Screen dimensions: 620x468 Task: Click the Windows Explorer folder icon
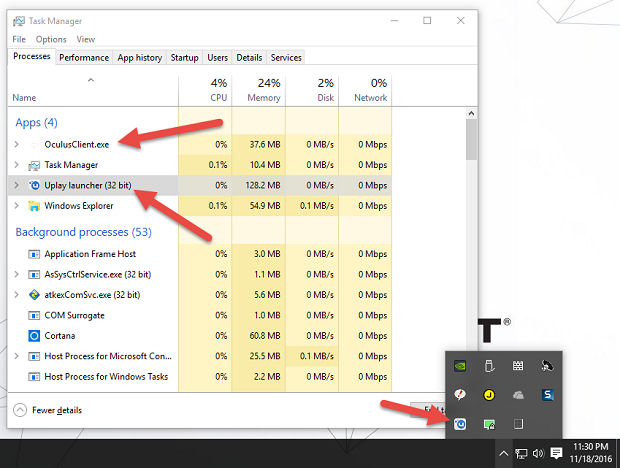(x=34, y=206)
